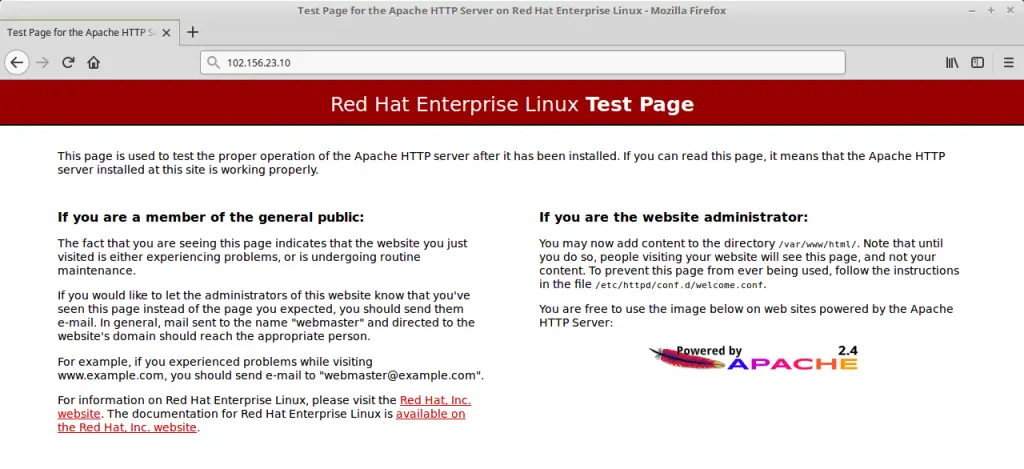Toggle the sidebar view icon
Screen dimensions: 1024x469
click(977, 63)
